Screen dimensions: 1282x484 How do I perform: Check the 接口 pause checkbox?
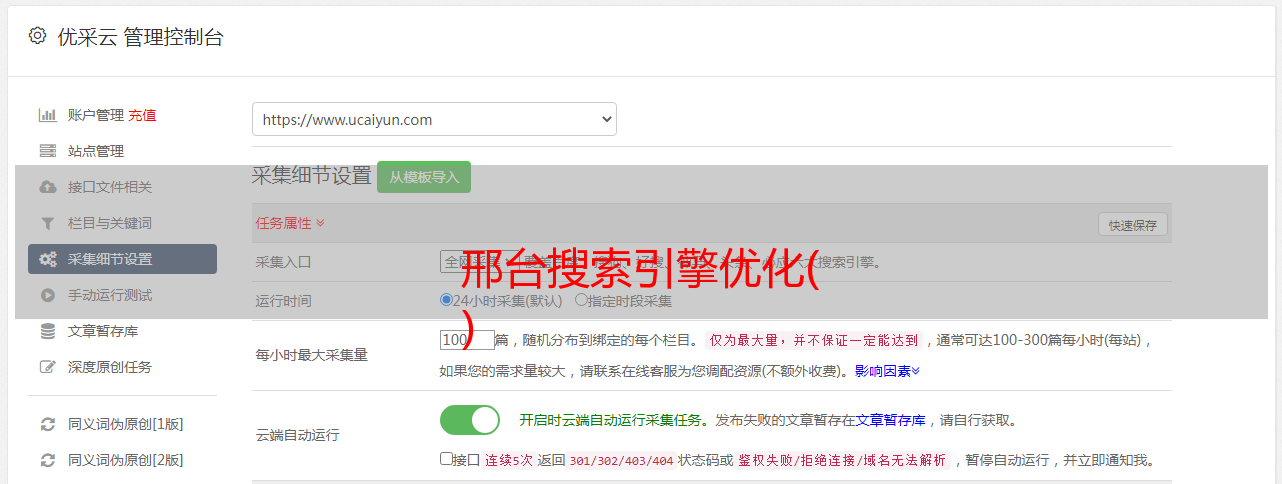tap(446, 459)
